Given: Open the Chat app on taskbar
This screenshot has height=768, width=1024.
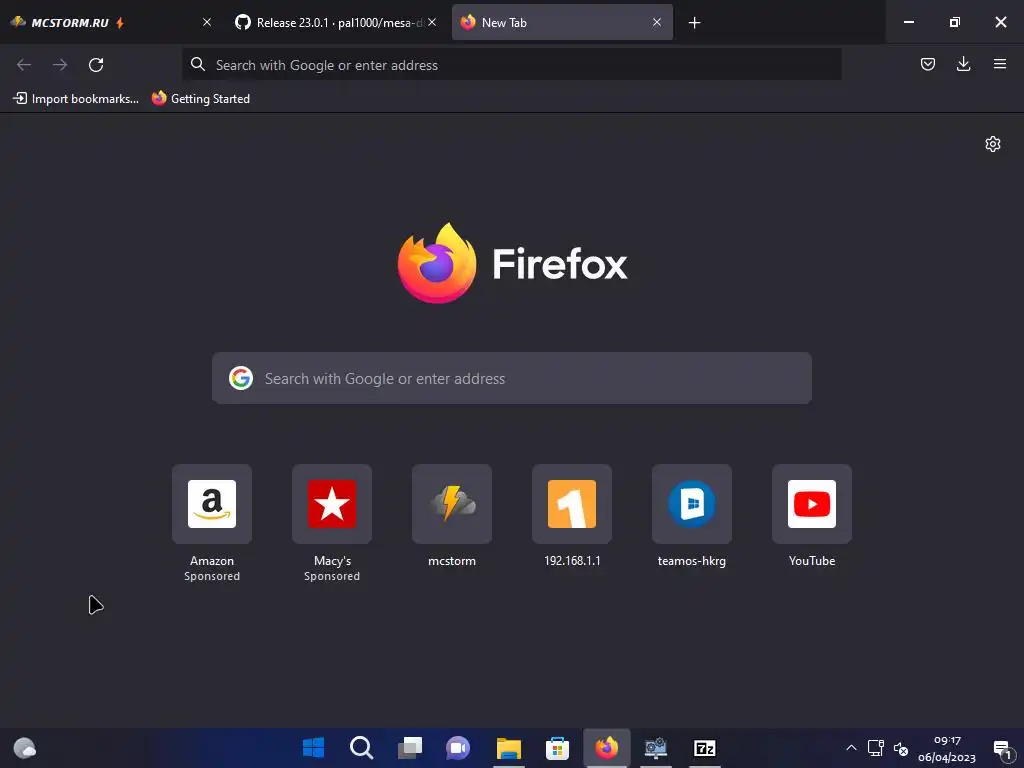Looking at the screenshot, I should point(458,748).
